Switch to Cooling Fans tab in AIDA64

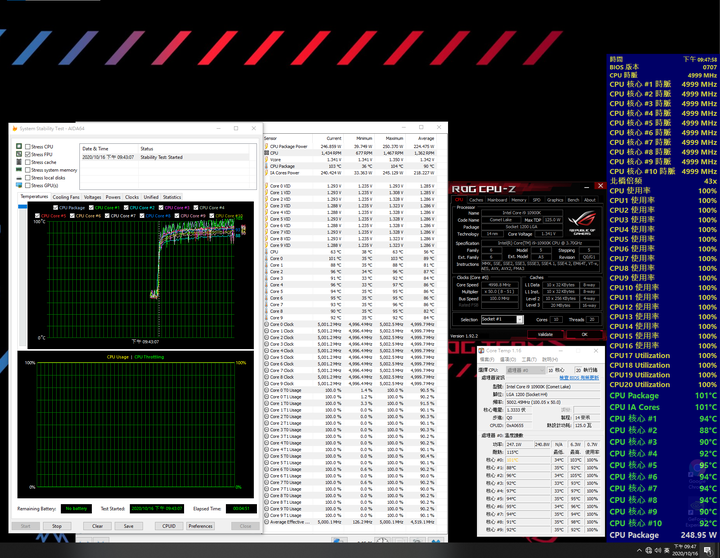pyautogui.click(x=66, y=197)
